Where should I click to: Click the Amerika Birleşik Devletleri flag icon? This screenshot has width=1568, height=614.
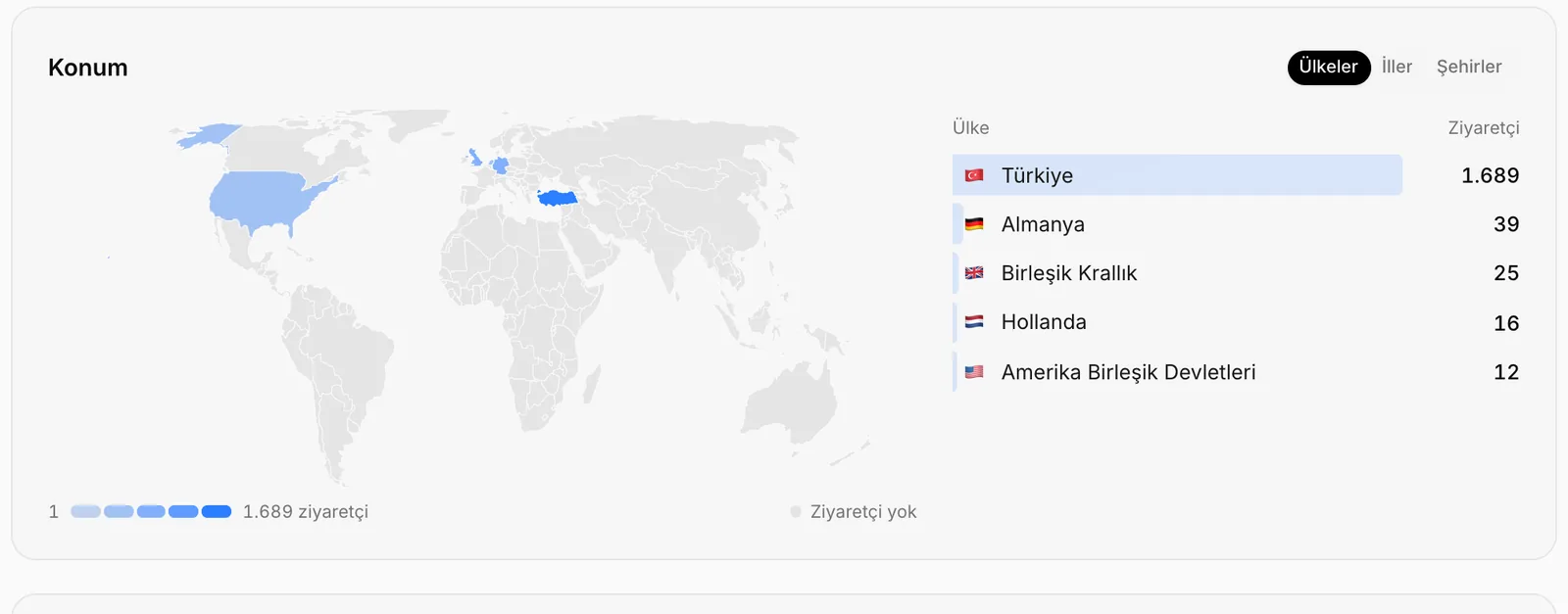tap(974, 372)
